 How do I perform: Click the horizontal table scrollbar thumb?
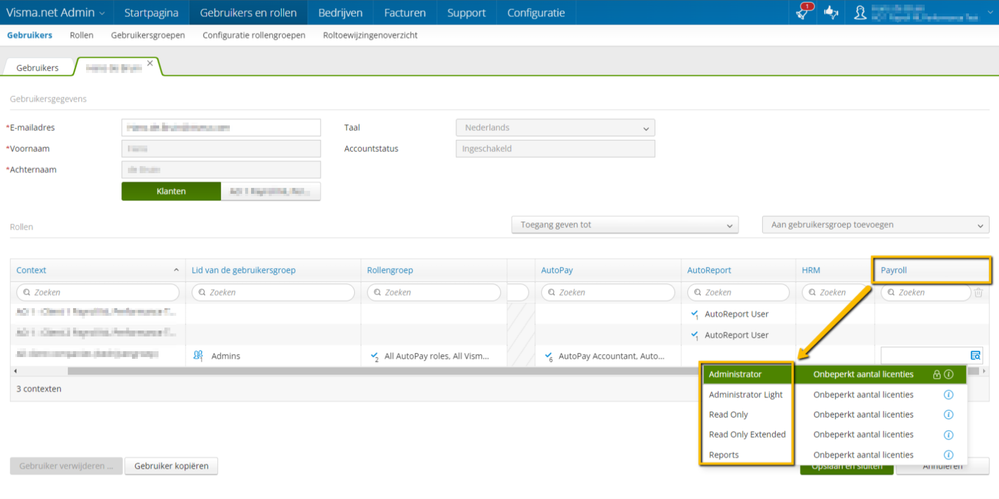pos(522,371)
